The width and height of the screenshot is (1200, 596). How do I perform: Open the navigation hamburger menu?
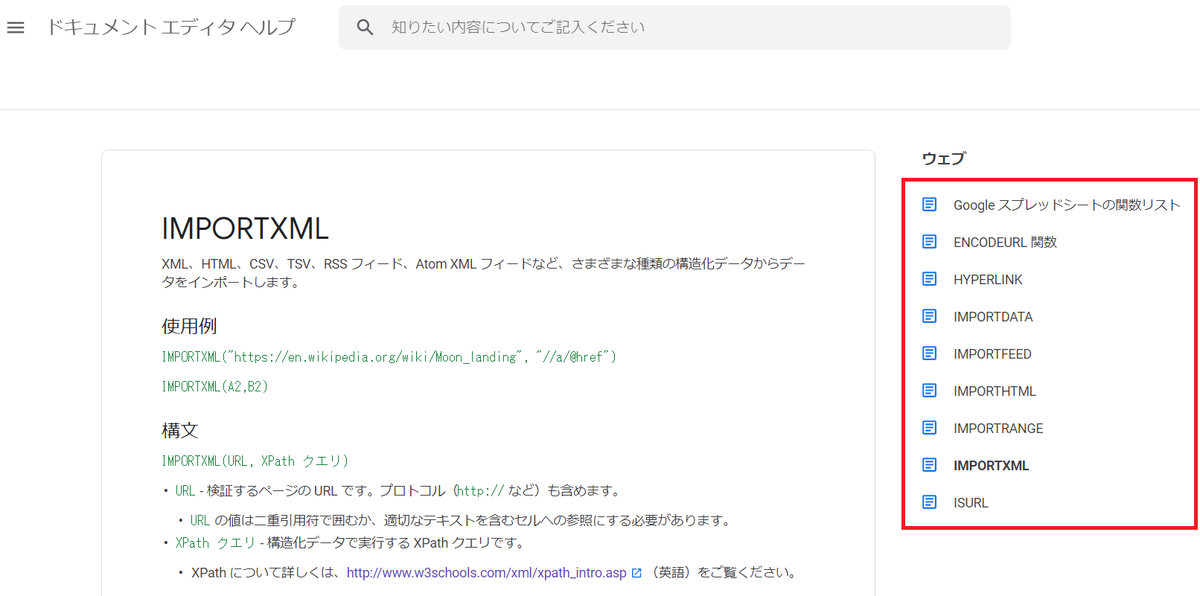[15, 27]
